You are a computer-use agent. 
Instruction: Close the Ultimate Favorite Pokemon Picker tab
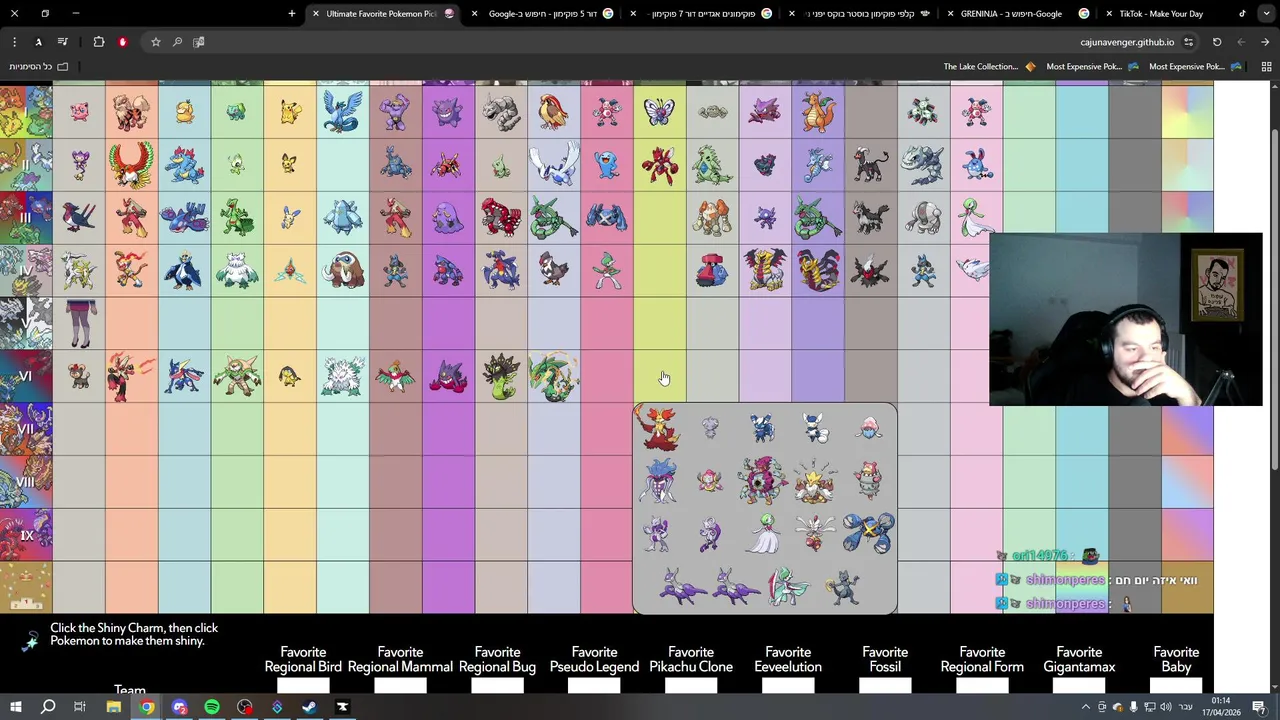[x=316, y=14]
